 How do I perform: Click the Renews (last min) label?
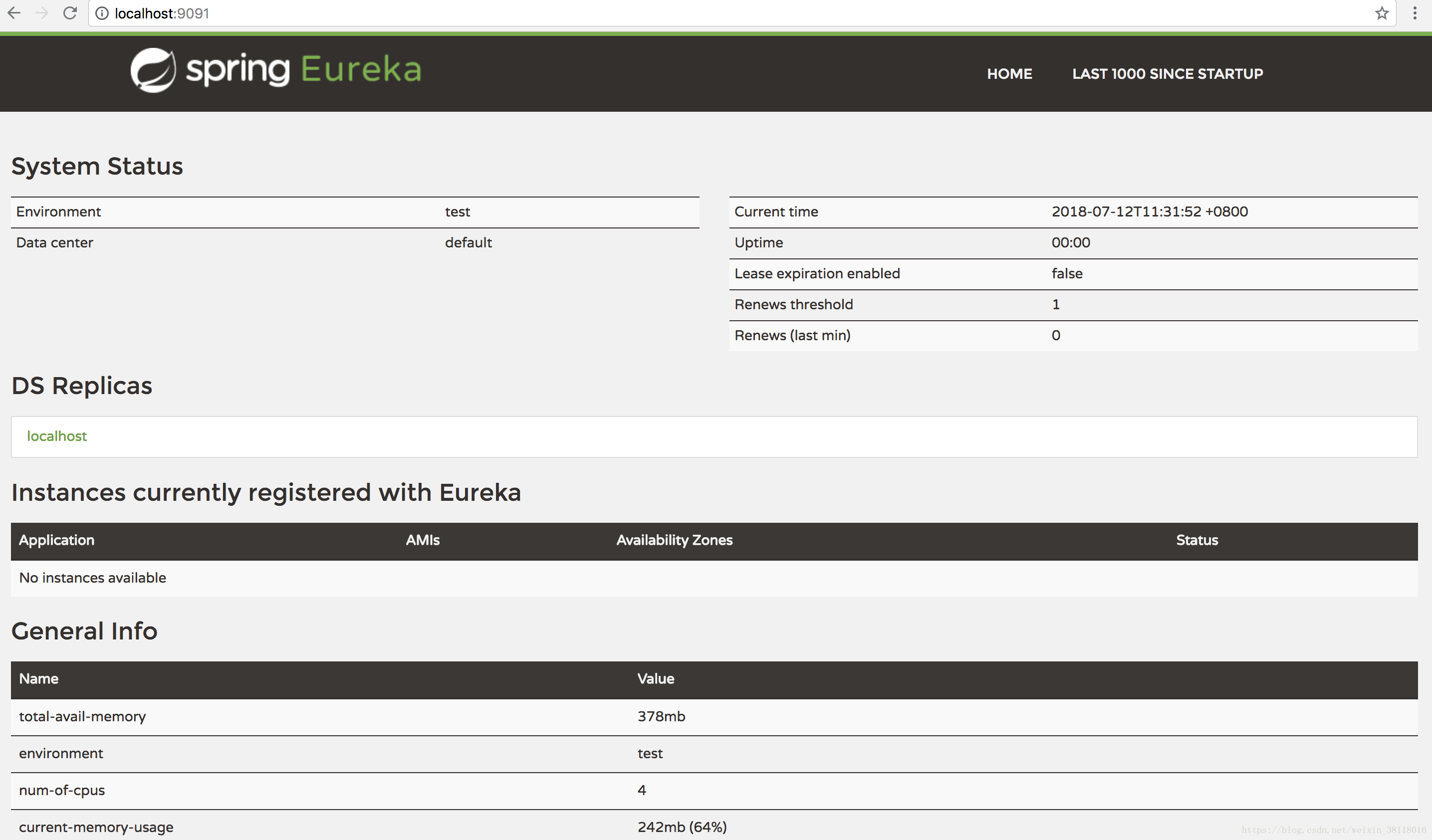(792, 335)
